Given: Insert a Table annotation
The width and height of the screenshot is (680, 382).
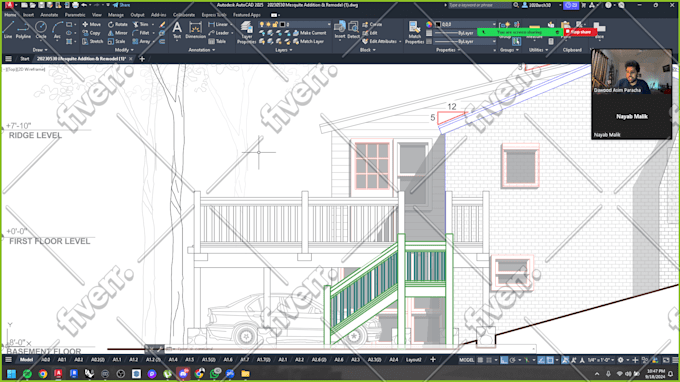Looking at the screenshot, I should point(217,42).
